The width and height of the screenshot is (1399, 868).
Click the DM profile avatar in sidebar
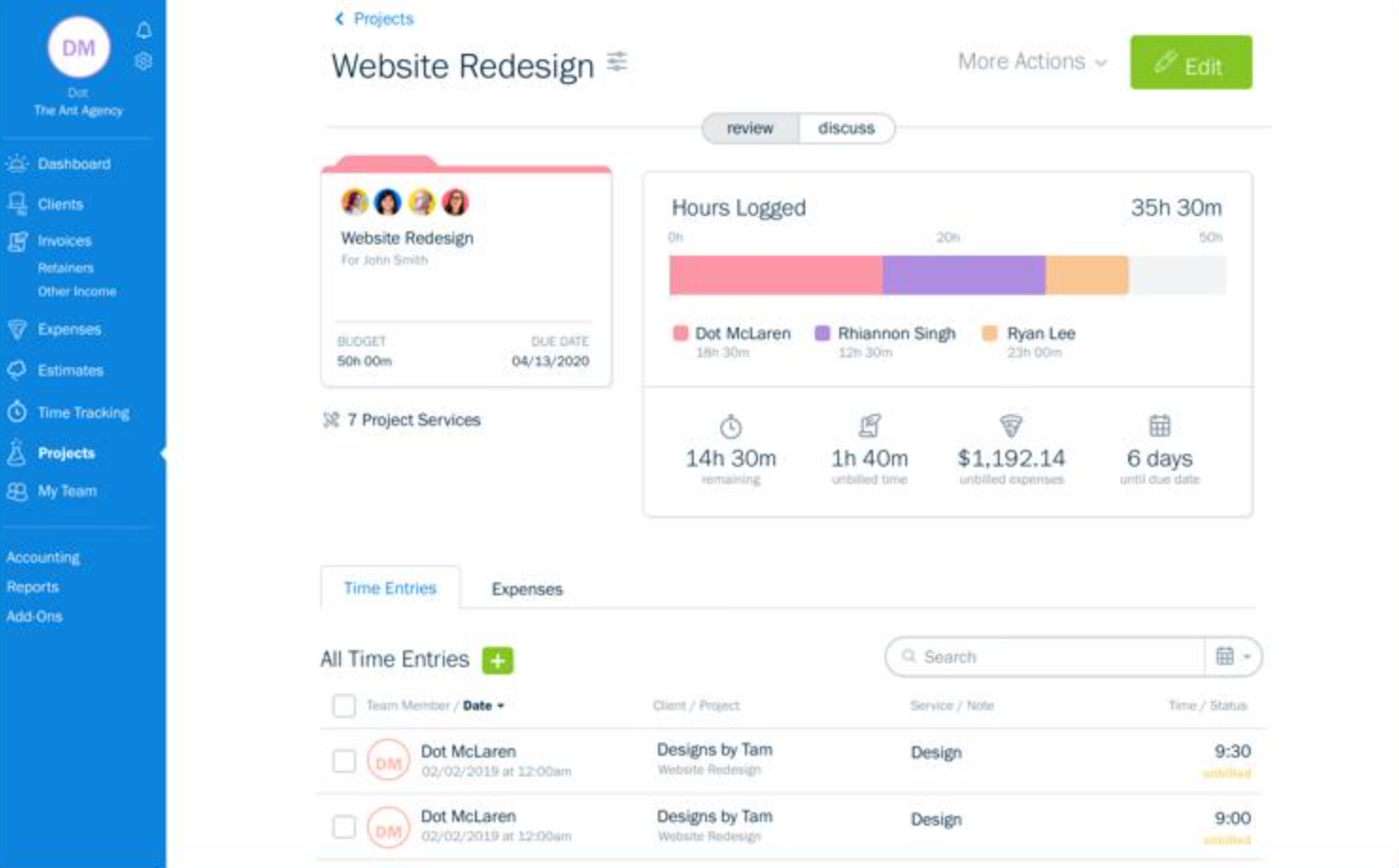click(x=78, y=47)
